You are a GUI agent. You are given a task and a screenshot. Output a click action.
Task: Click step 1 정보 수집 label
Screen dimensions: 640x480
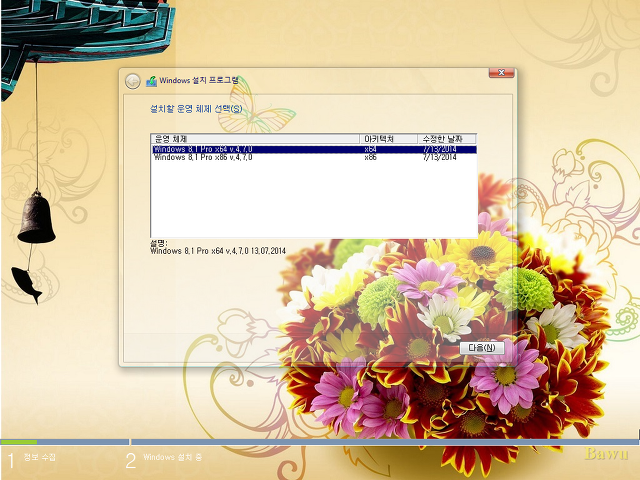pos(40,457)
